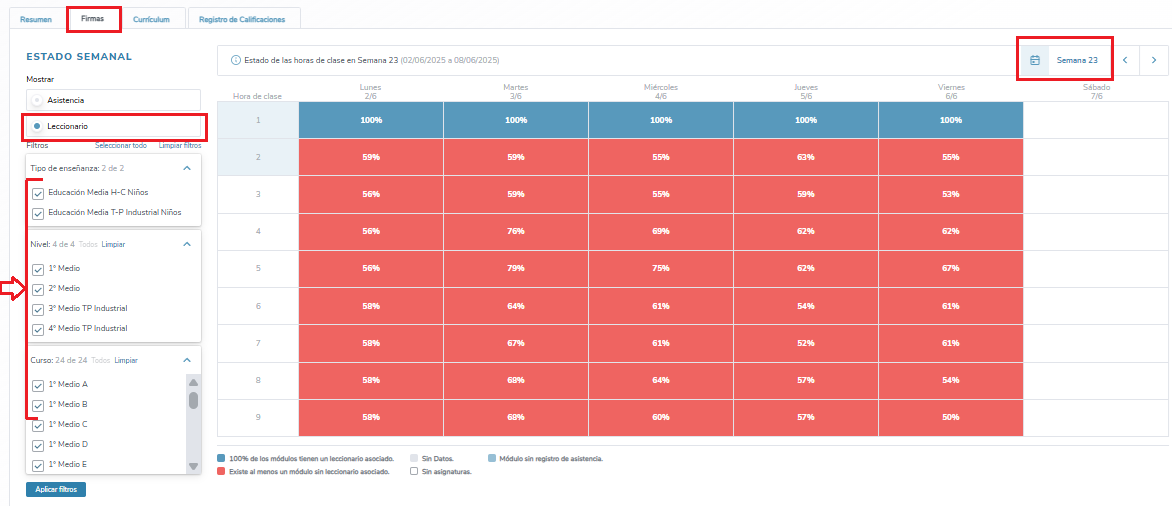1172x506 pixels.
Task: Click the 64% cell for Miércoles hour 8
Action: 661,380
